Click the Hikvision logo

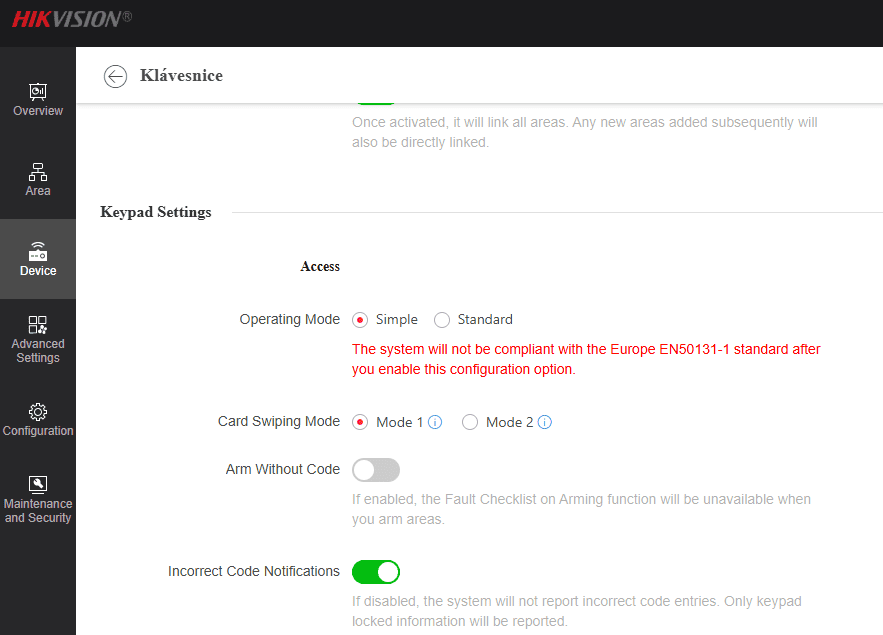[72, 19]
